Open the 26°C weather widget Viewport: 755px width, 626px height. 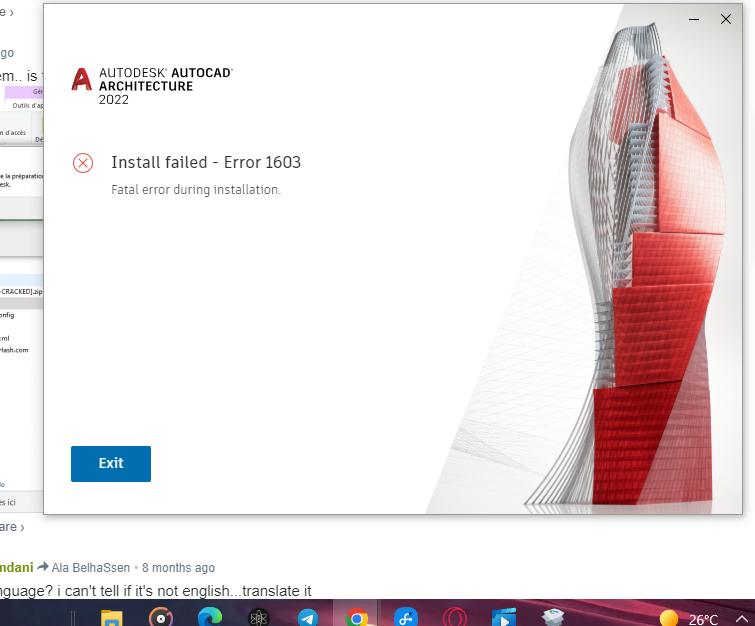[689, 619]
